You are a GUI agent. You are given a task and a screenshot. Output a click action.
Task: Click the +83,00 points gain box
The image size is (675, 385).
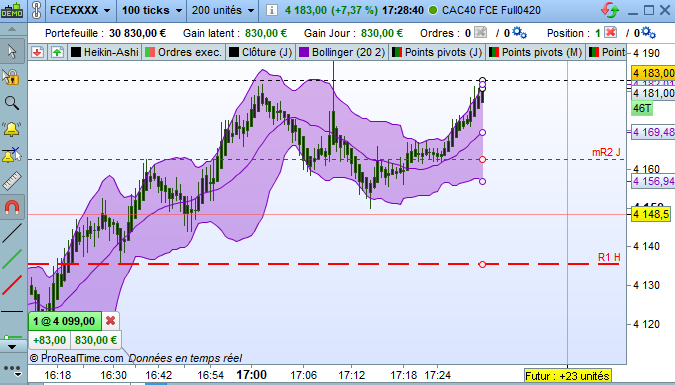tap(50, 340)
